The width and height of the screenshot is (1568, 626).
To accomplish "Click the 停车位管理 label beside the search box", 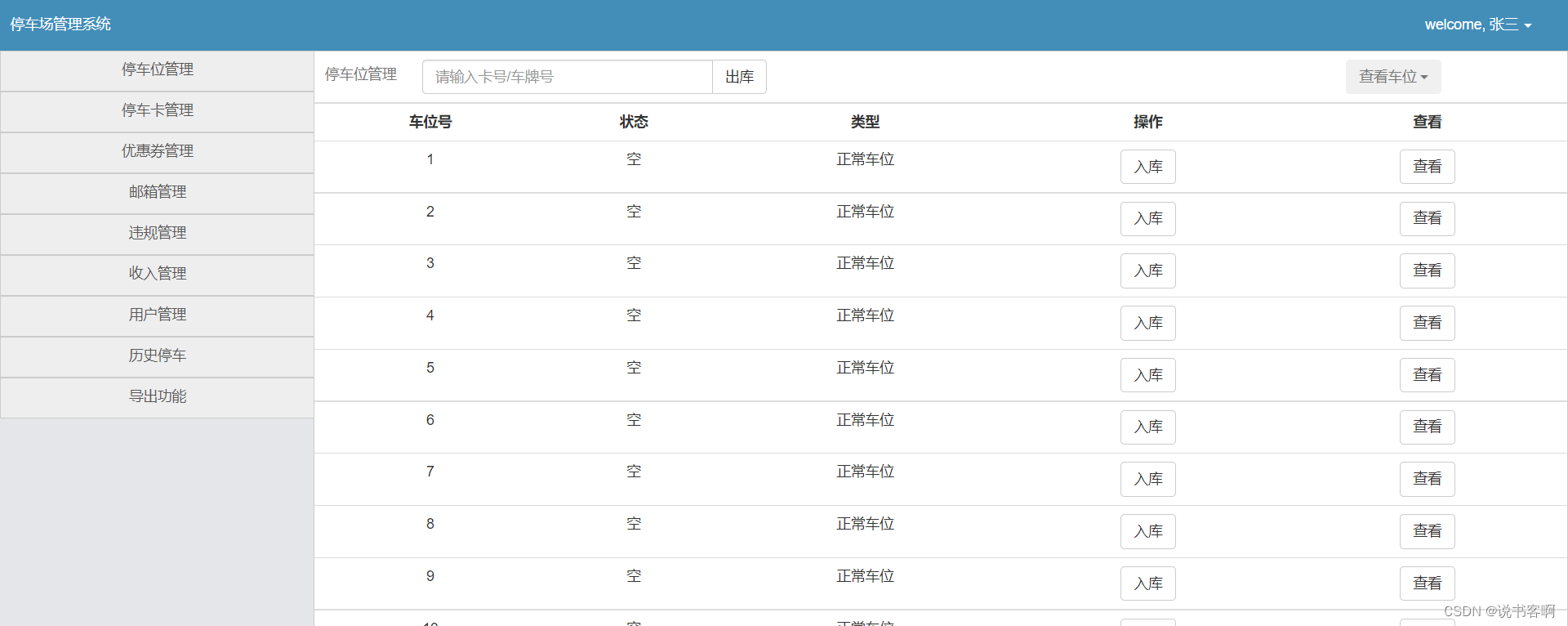I will click(x=361, y=74).
